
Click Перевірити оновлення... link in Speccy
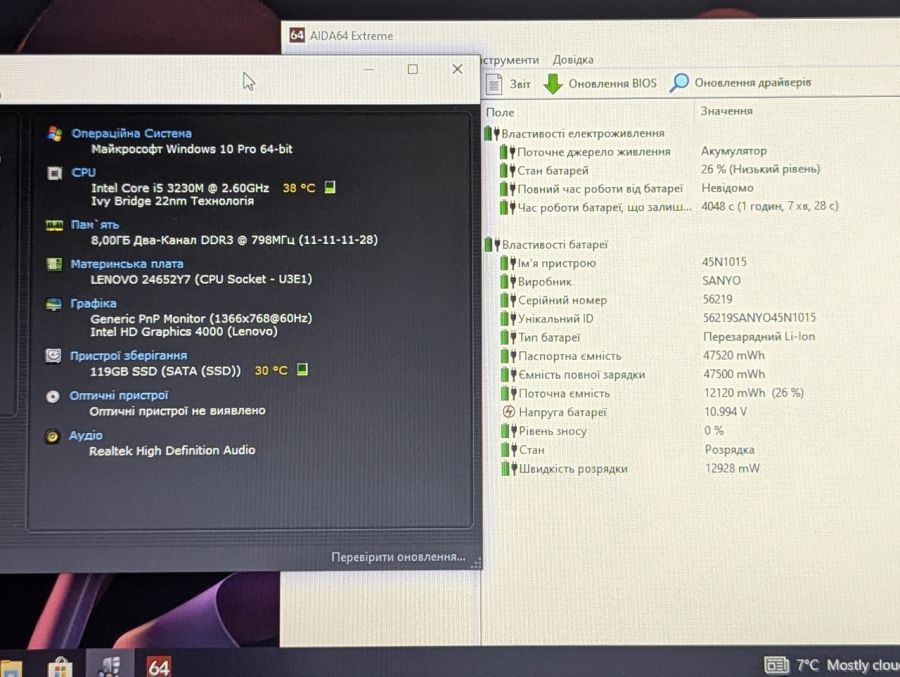[x=398, y=557]
